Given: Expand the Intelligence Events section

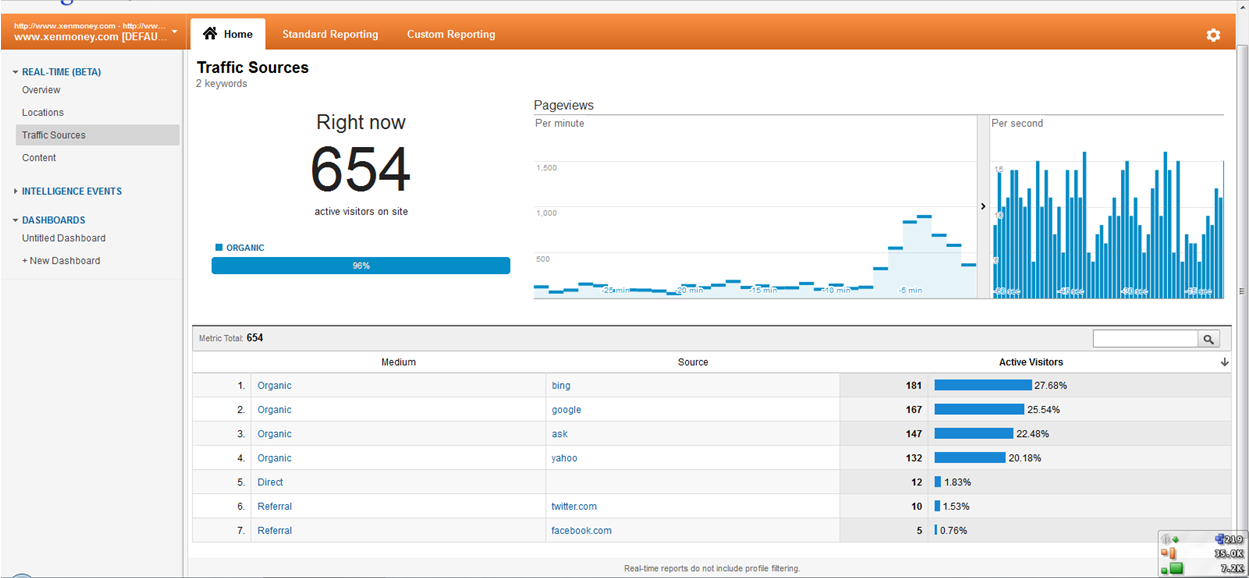Looking at the screenshot, I should click(16, 191).
